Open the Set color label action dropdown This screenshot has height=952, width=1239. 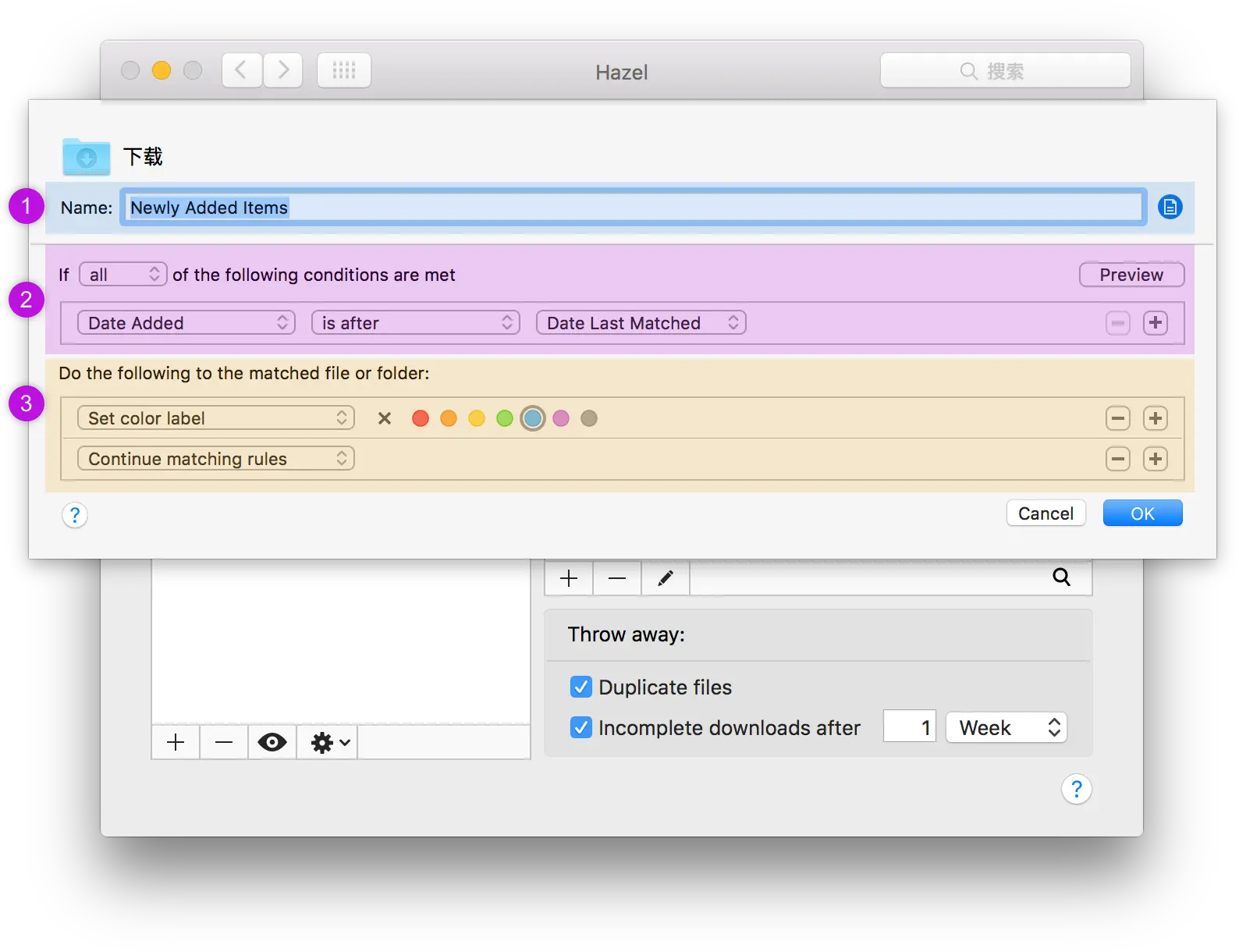point(216,418)
